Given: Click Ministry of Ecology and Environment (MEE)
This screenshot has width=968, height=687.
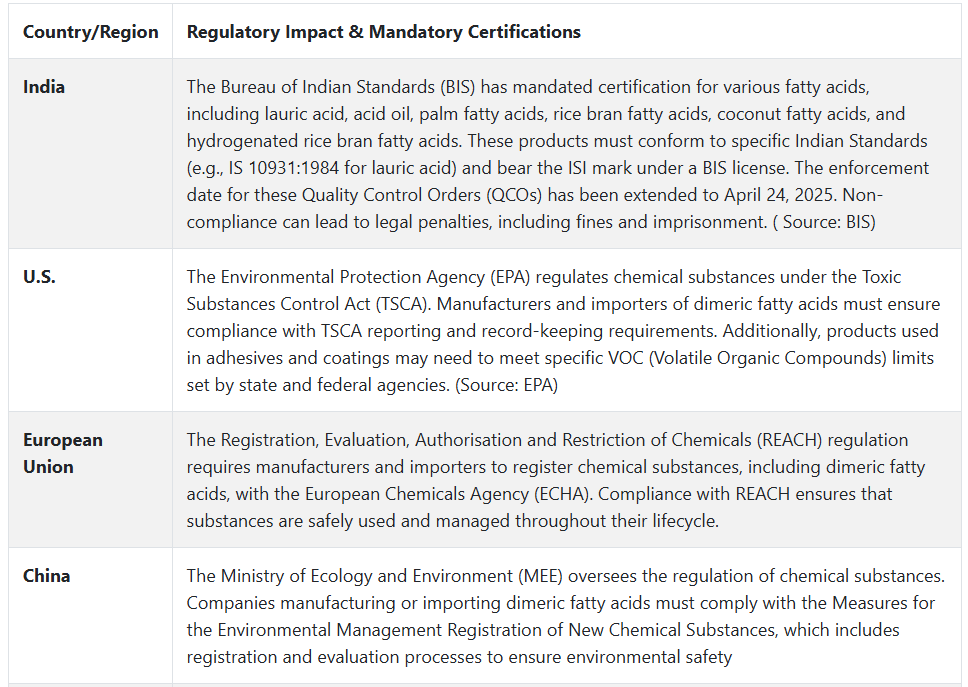Looking at the screenshot, I should coord(391,576).
